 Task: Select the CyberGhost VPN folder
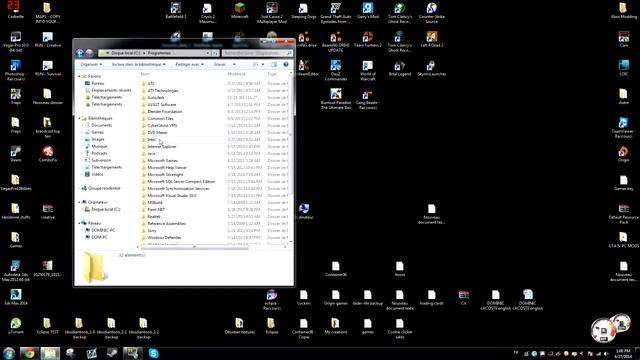point(162,125)
